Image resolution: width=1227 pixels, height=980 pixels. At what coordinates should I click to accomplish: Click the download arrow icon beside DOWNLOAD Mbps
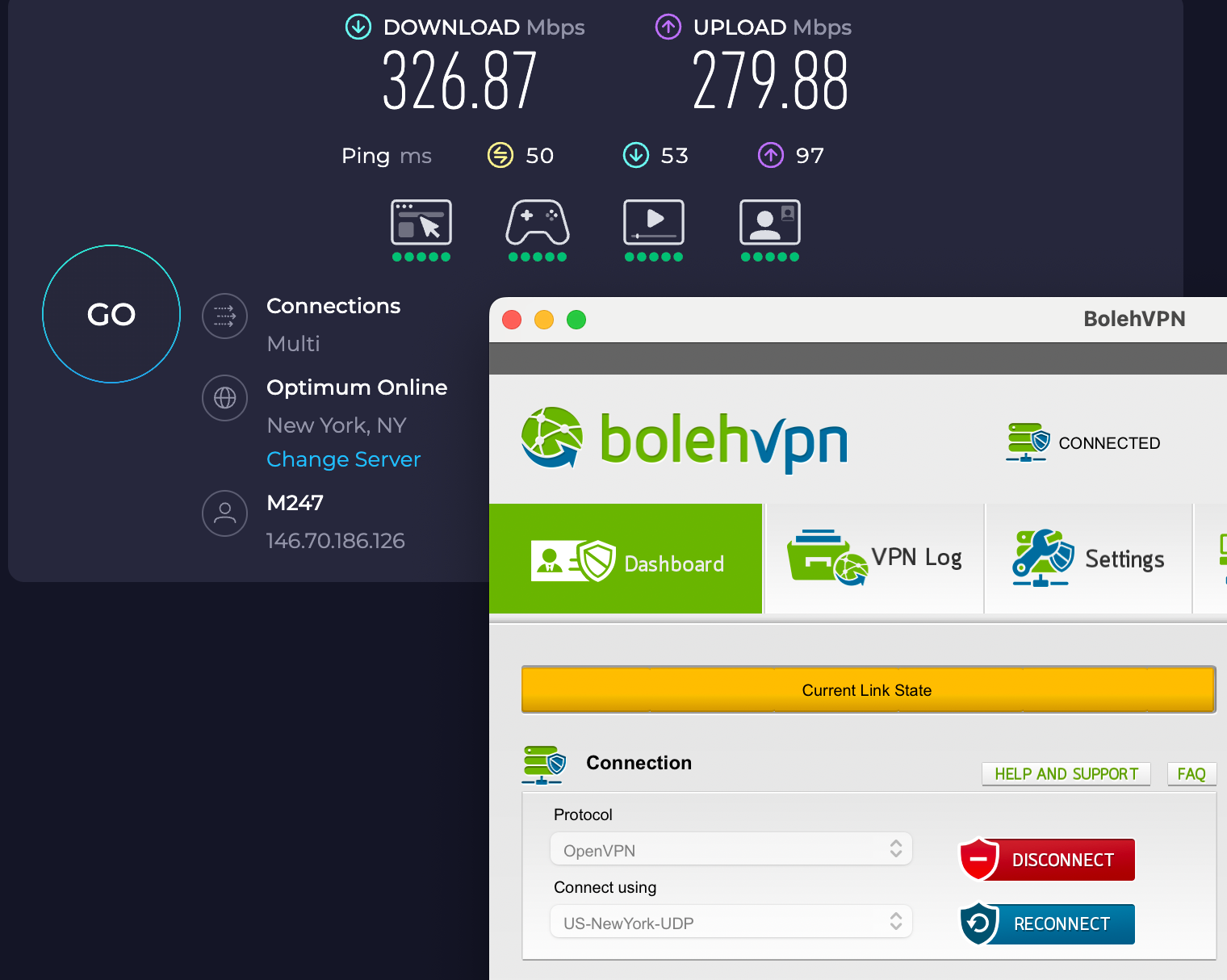pyautogui.click(x=358, y=27)
